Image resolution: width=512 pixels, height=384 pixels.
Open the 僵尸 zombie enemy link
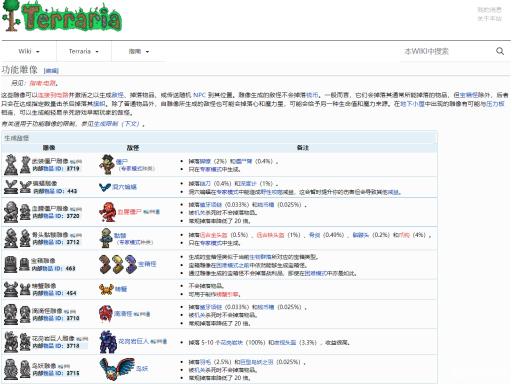coord(122,162)
